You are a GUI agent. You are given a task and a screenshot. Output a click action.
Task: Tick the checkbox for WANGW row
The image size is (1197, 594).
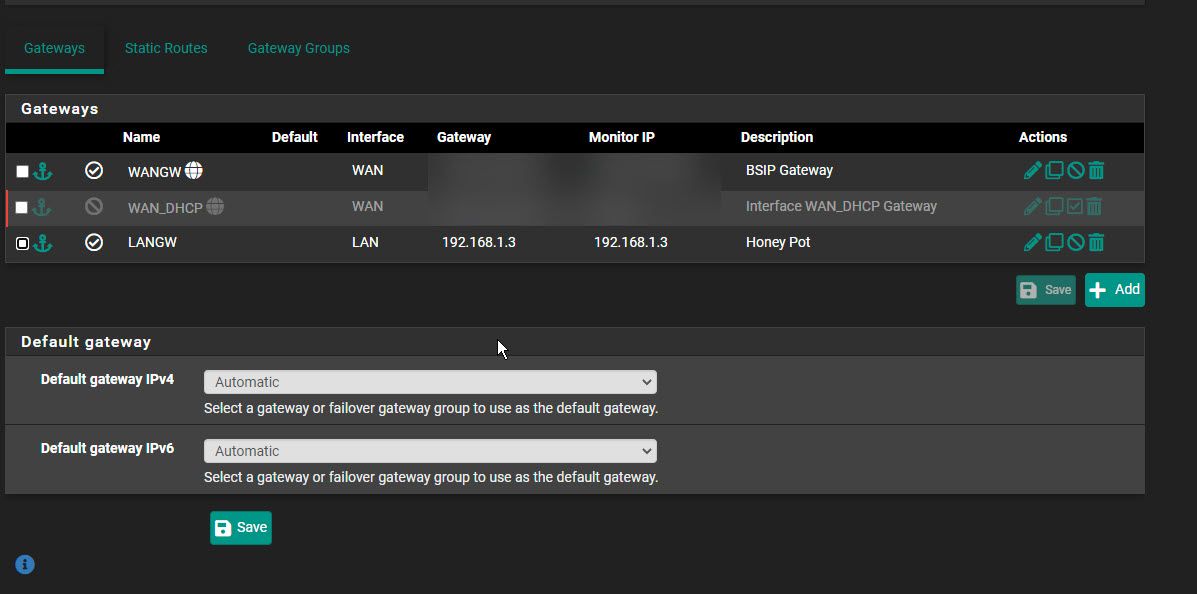[22, 172]
